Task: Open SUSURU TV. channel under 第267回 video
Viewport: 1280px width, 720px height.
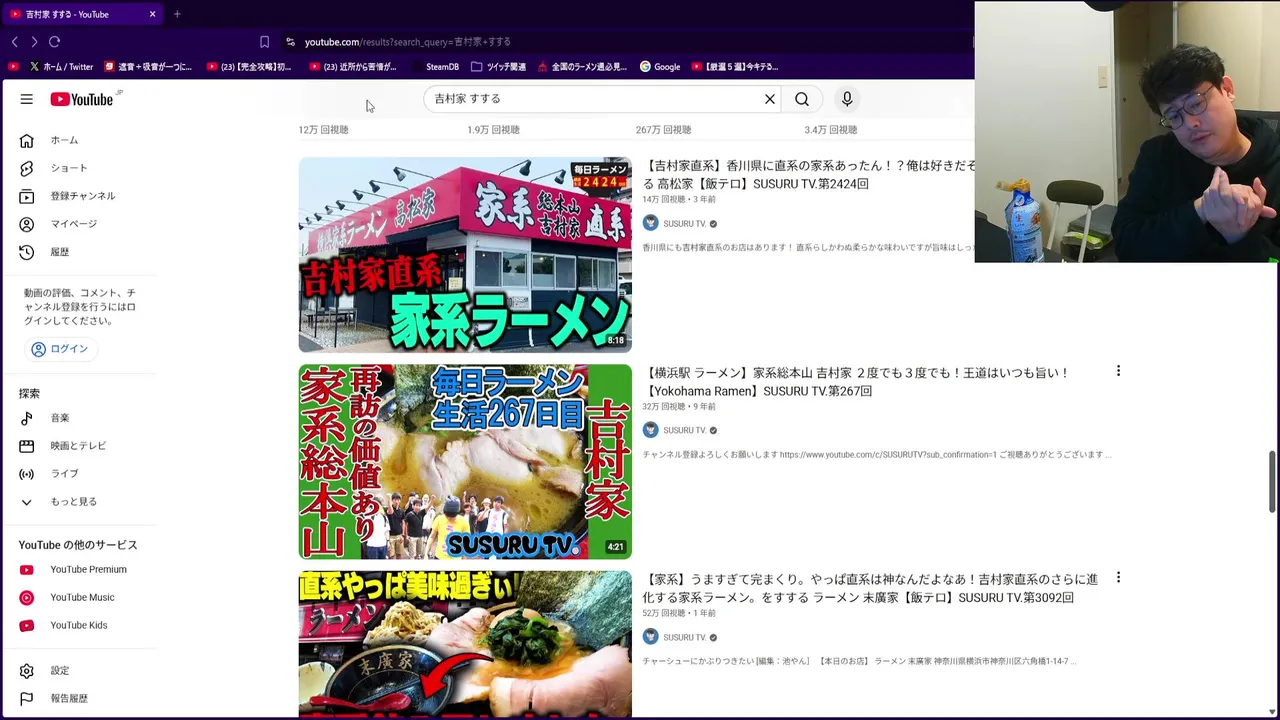Action: 685,431
